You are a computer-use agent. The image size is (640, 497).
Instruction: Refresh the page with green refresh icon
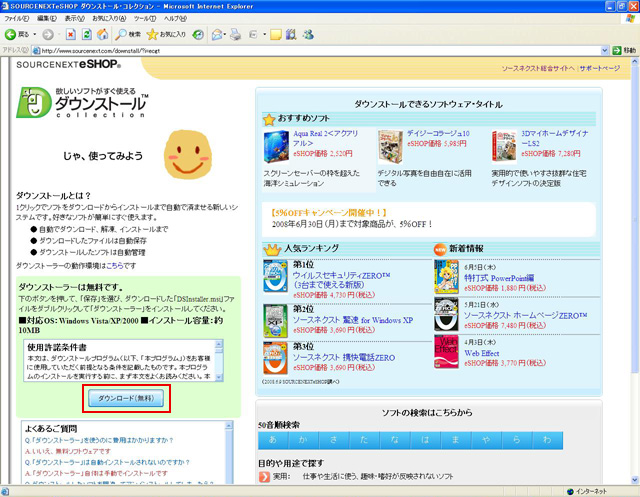(87, 35)
